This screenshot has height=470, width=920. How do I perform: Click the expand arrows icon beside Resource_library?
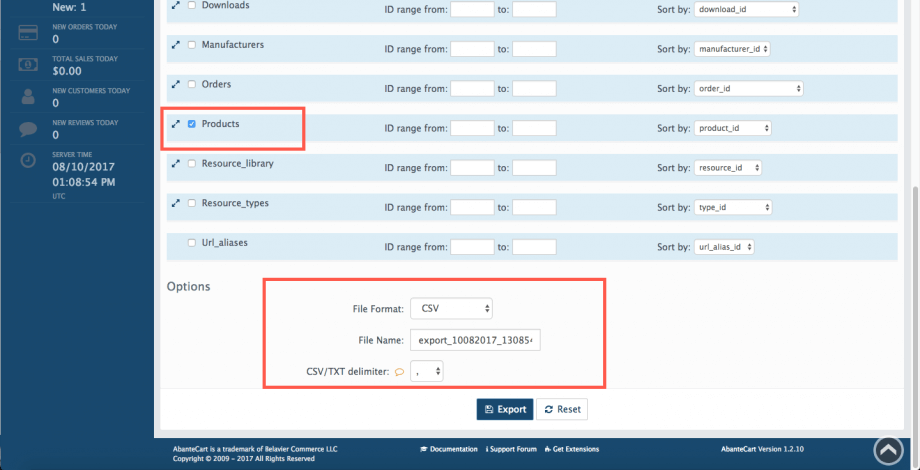(x=176, y=164)
